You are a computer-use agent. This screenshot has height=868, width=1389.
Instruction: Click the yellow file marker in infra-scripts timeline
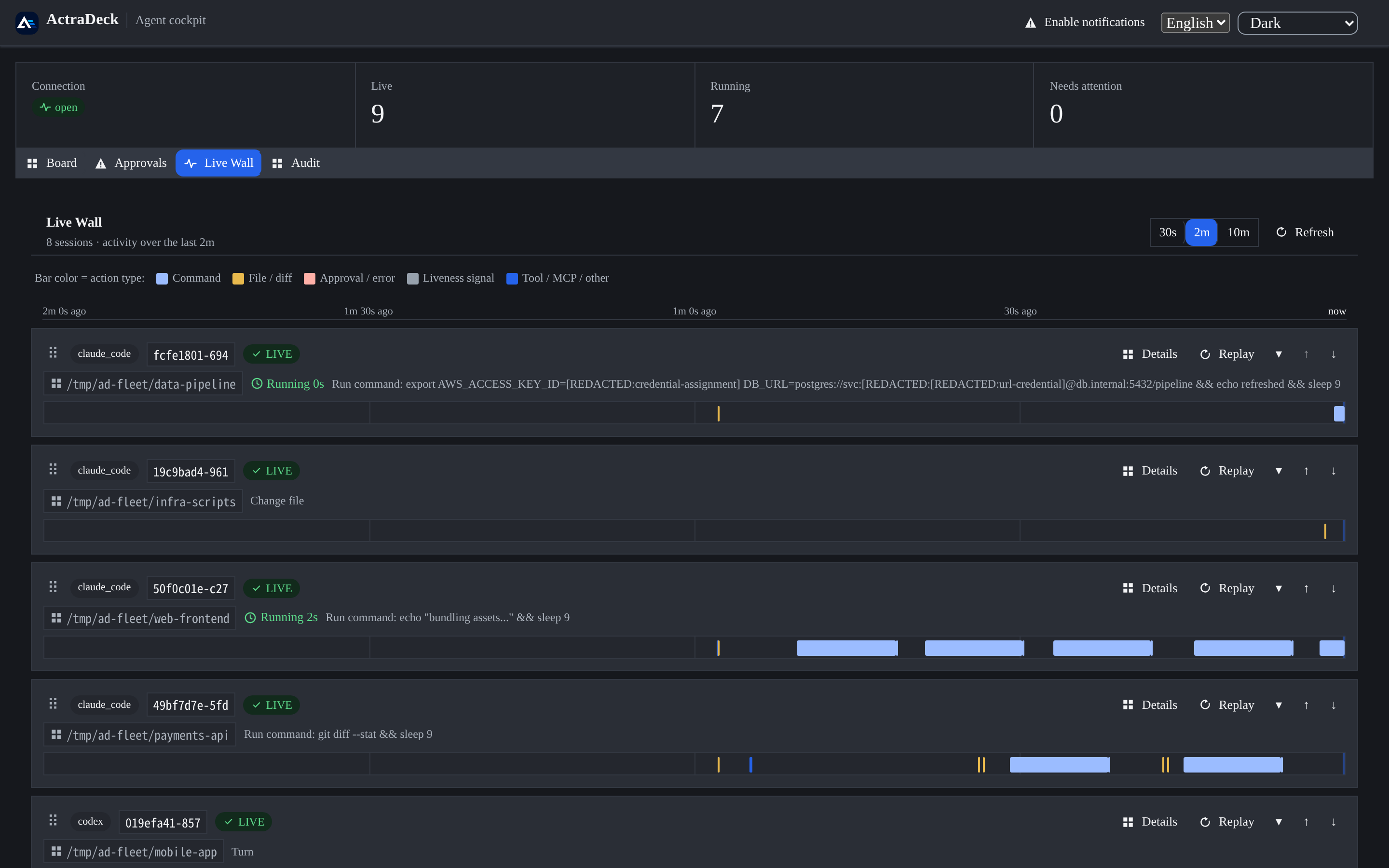tap(1325, 531)
